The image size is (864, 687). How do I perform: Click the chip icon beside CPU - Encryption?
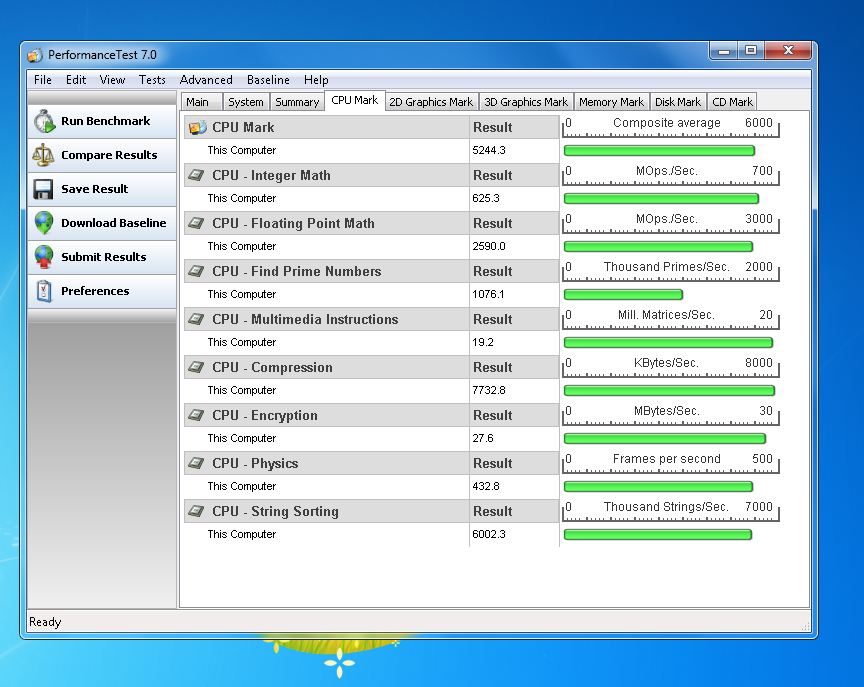[x=196, y=415]
